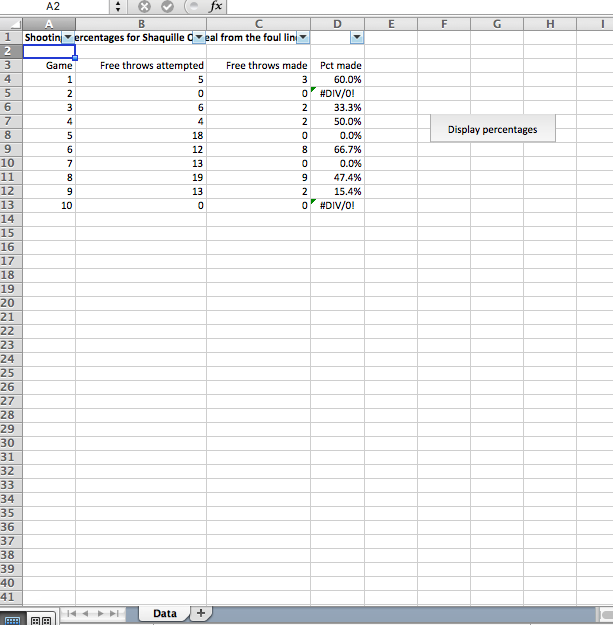Switch to the Data sheet tab
The height and width of the screenshot is (625, 613).
click(165, 613)
